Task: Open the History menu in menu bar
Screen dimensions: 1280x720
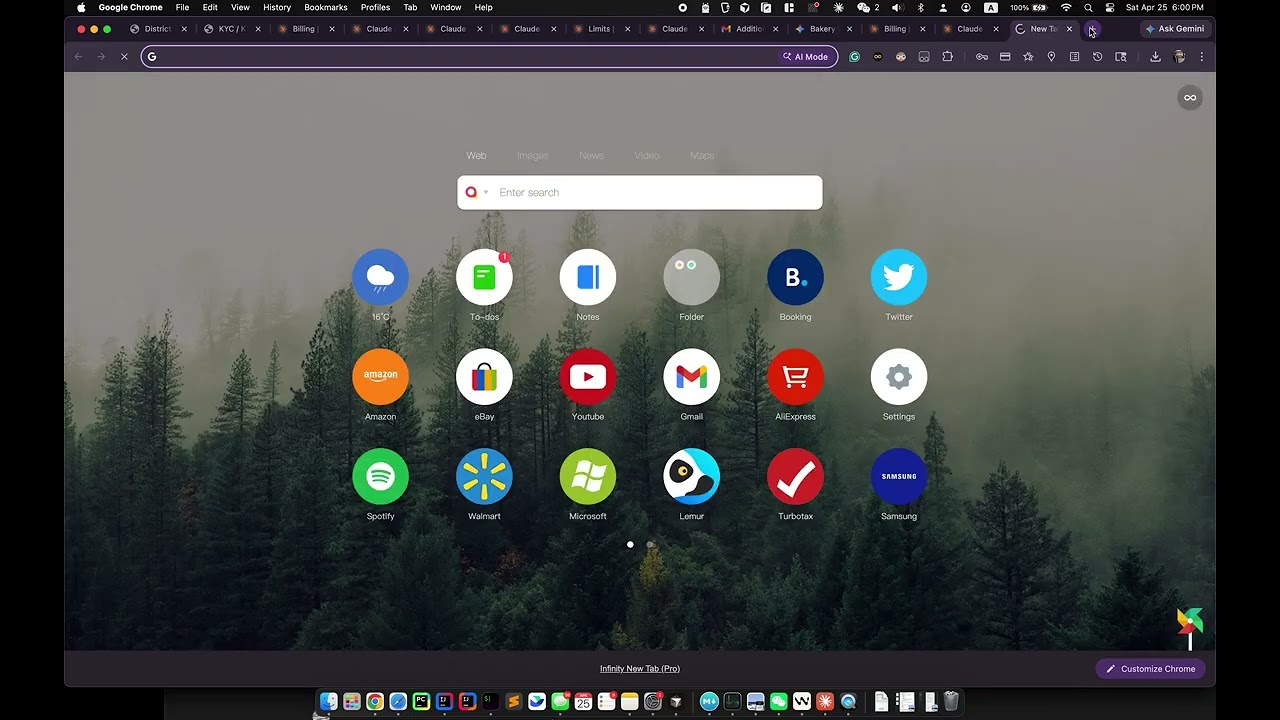Action: (277, 7)
